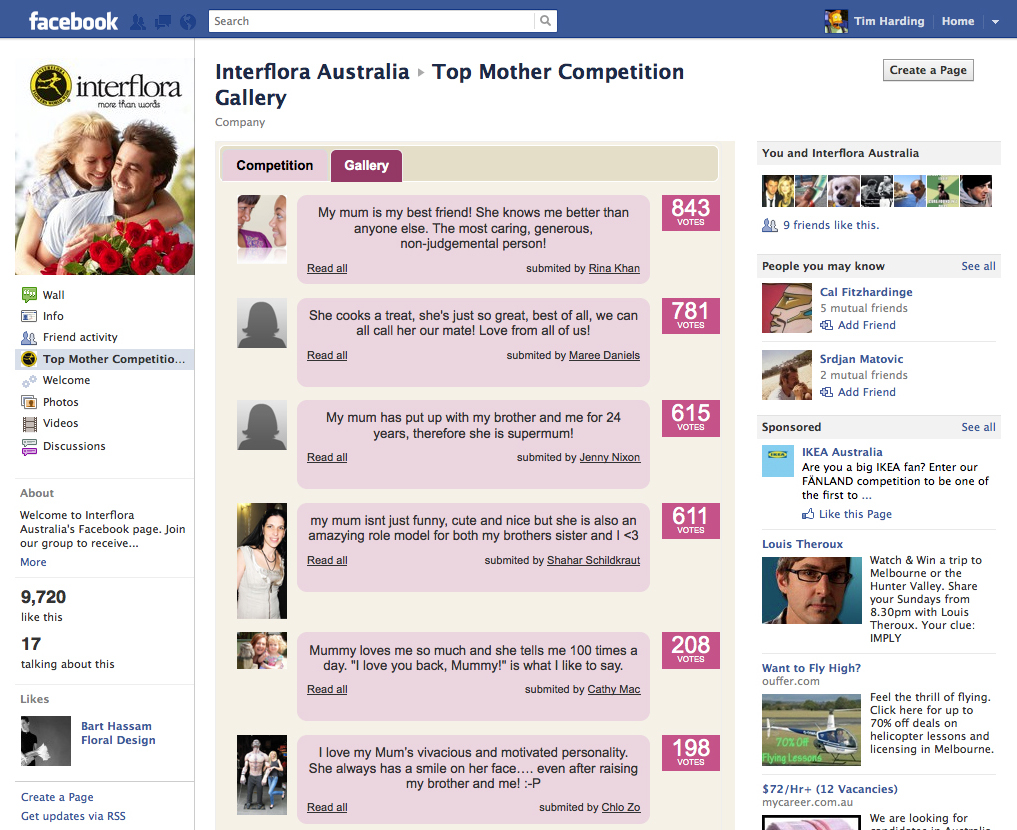Screen dimensions: 1017x830
Task: Open the account dropdown arrow beside Home
Action: point(994,20)
